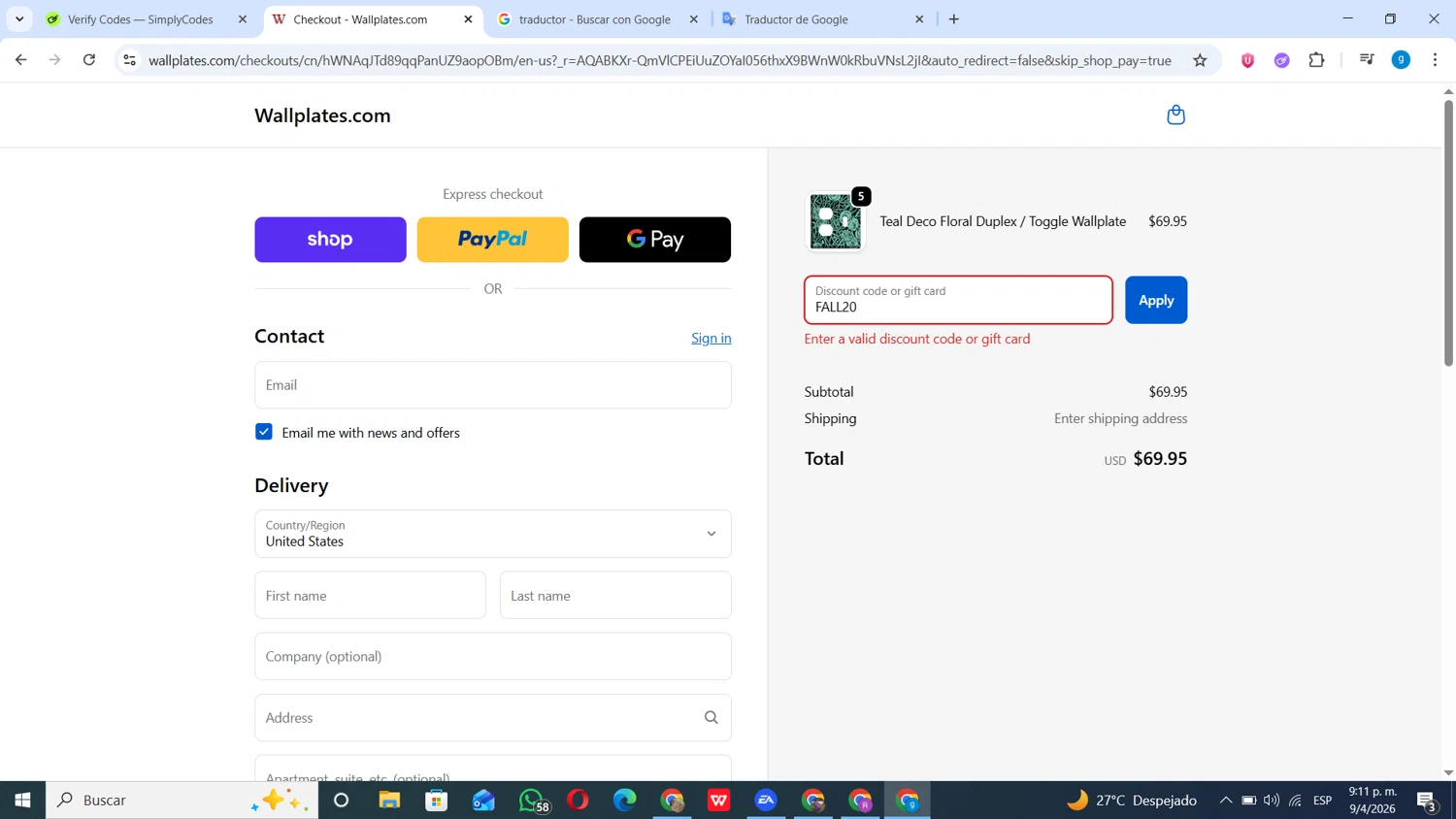Open the tab search dropdown arrow

click(19, 19)
